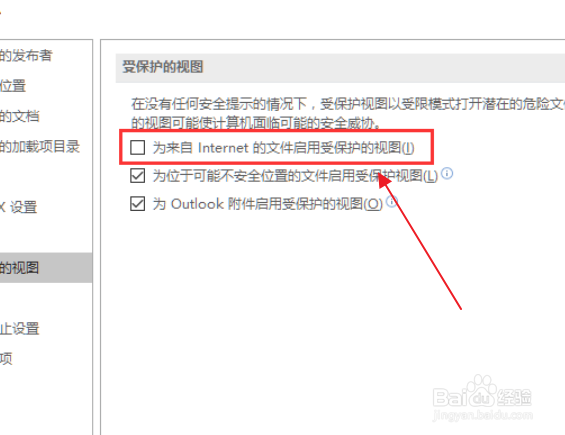Screen dimensions: 565x435
Task: Click the 为位于可能不安全位置 label text
Action: (295, 176)
